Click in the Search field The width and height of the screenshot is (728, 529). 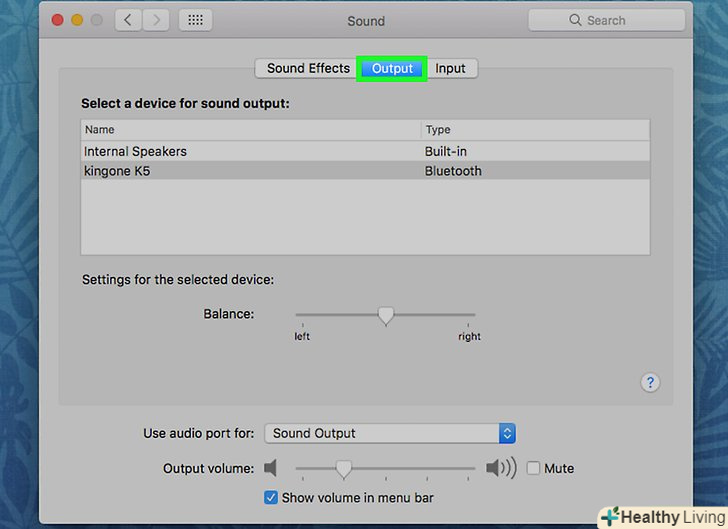606,20
